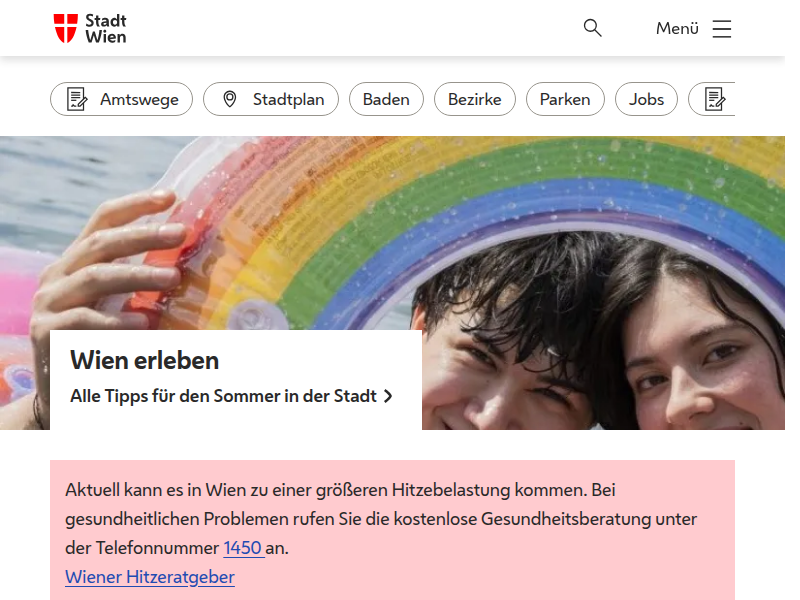Screen dimensions: 800x600
Task: Click the document icon in Amtswege chip
Action: (x=77, y=99)
